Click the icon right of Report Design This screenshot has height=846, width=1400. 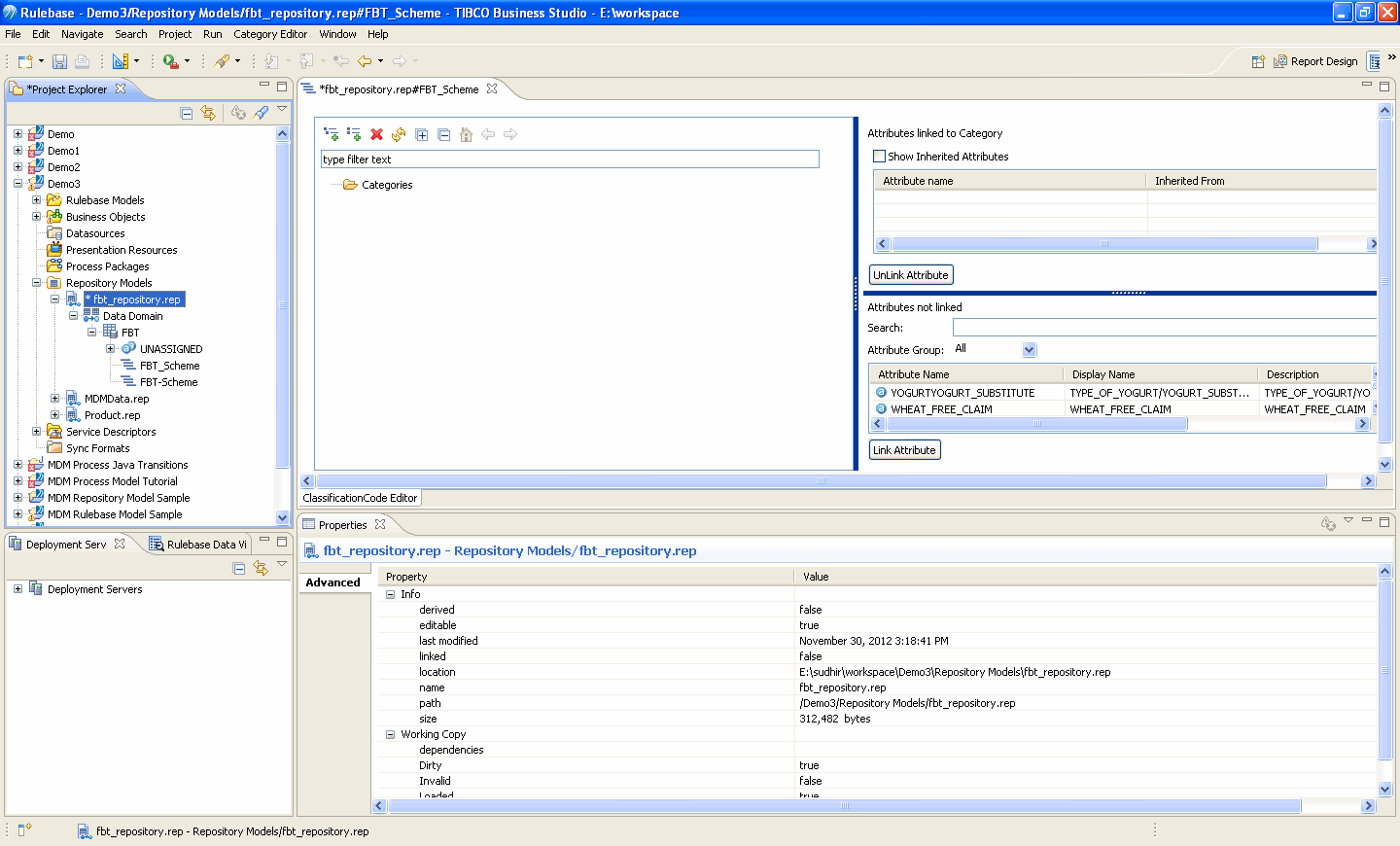coord(1374,61)
